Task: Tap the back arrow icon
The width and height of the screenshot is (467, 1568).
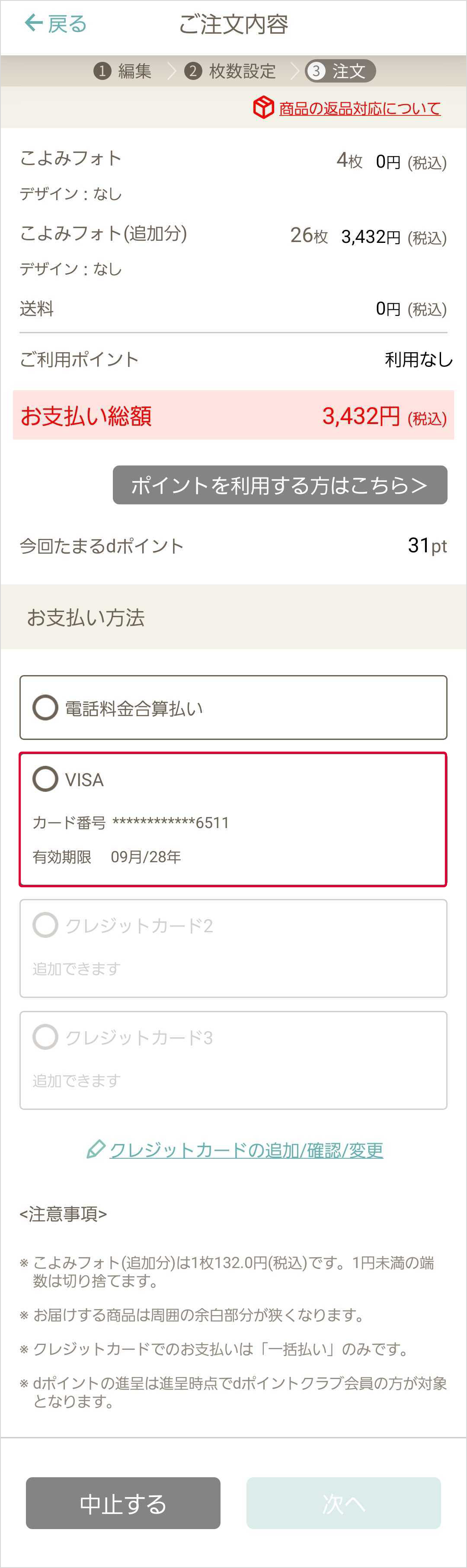Action: tap(33, 23)
